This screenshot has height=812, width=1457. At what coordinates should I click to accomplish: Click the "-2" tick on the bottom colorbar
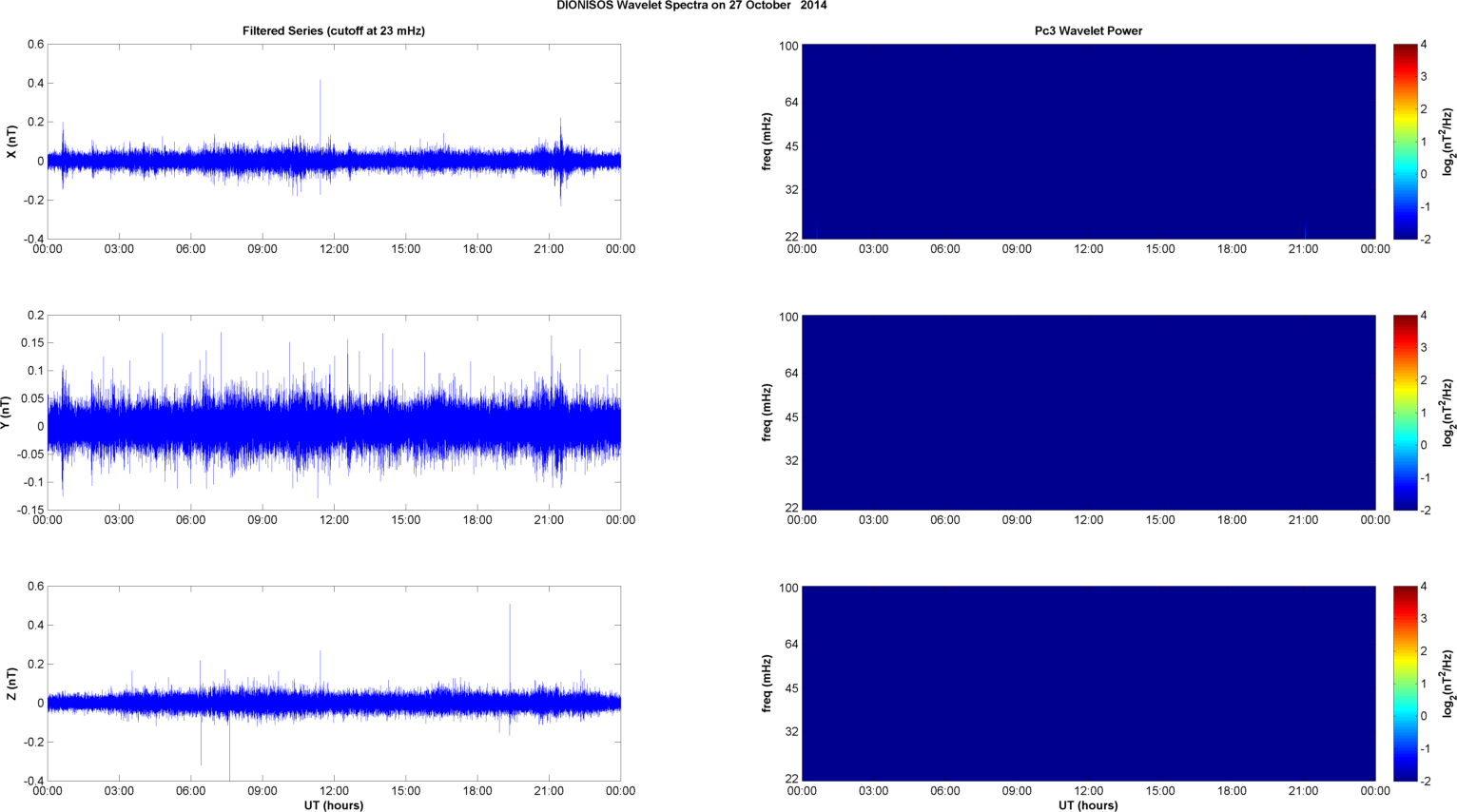point(1425,781)
